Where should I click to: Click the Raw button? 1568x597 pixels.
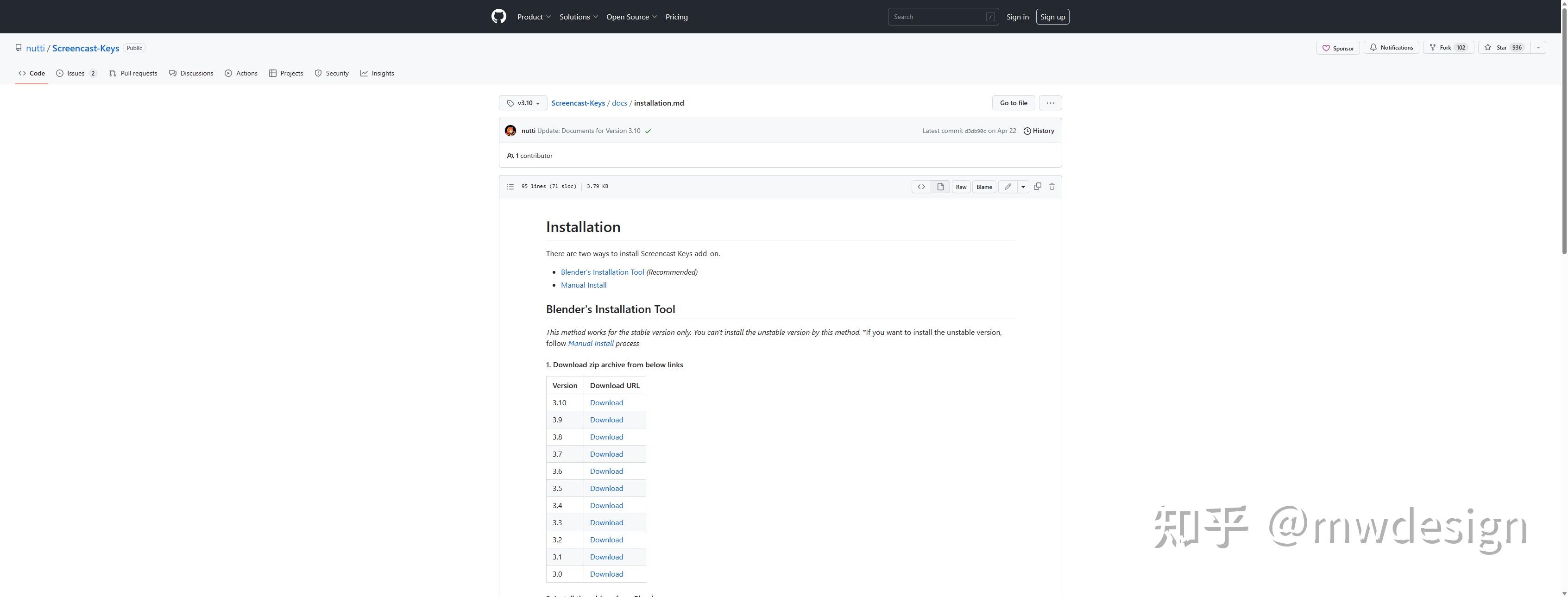pyautogui.click(x=961, y=187)
